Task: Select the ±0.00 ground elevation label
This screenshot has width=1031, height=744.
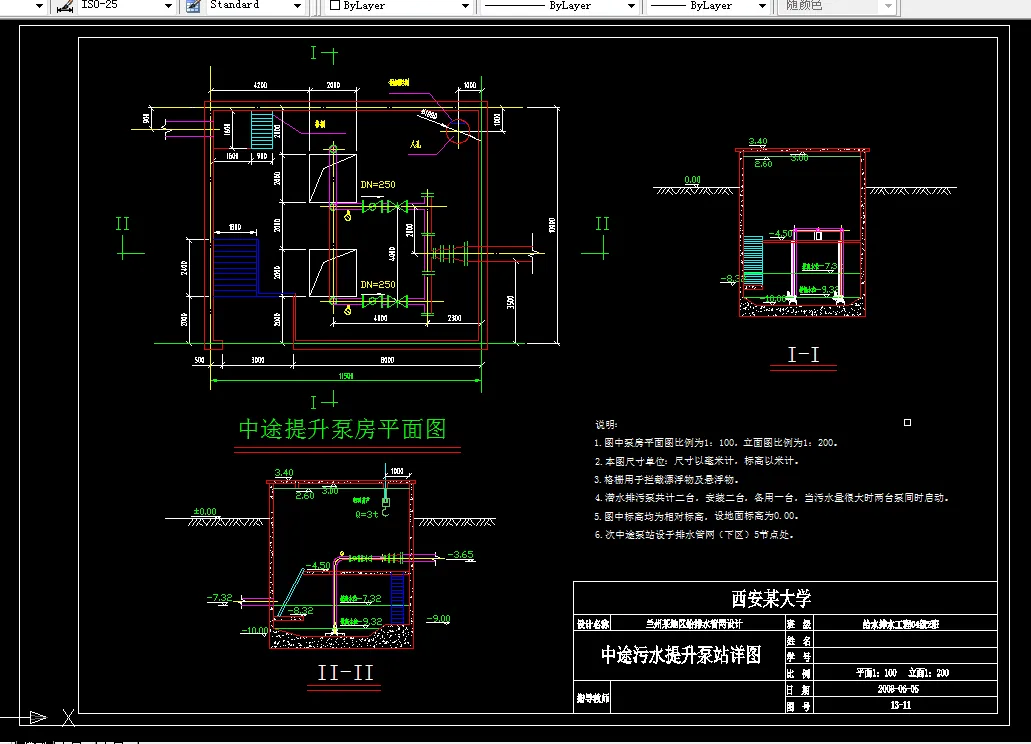Action: point(204,511)
